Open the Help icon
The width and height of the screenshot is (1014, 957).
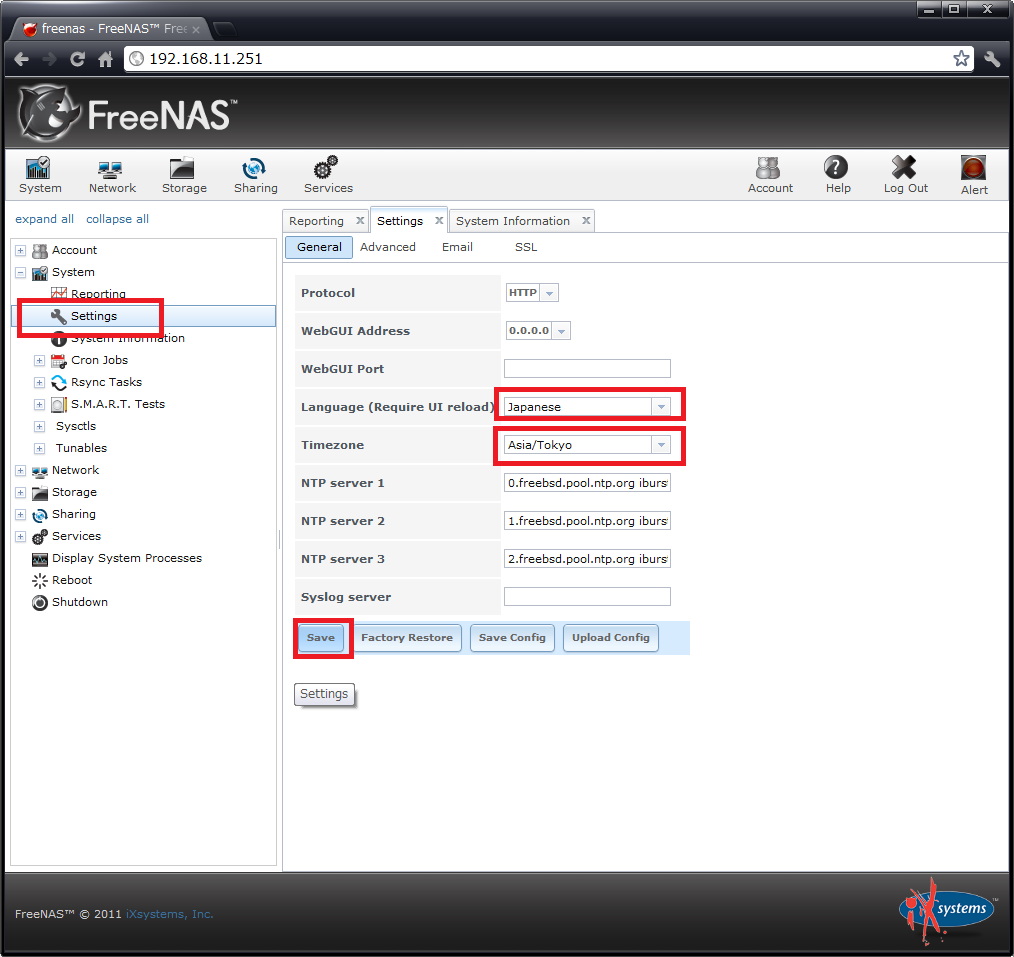pos(837,175)
